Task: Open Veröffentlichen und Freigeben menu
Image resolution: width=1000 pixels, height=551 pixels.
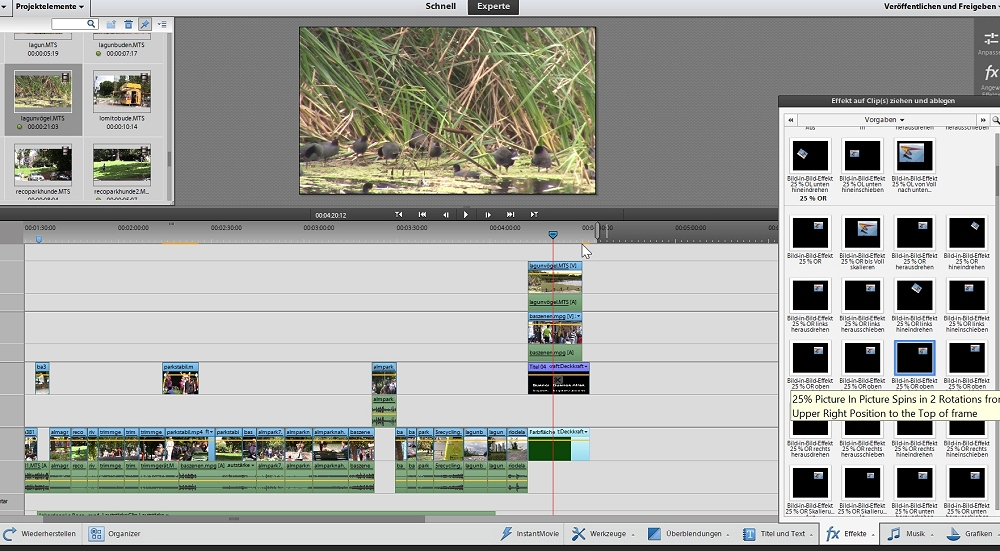Action: tap(941, 6)
